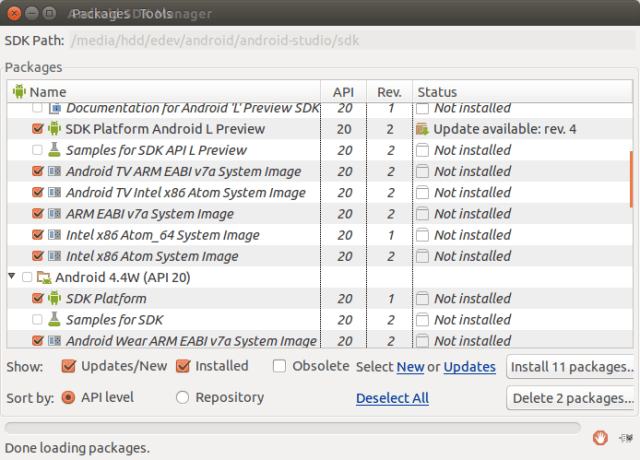This screenshot has height=460, width=640.
Task: Uncheck SDK Platform Android L Preview
Action: coord(38,129)
